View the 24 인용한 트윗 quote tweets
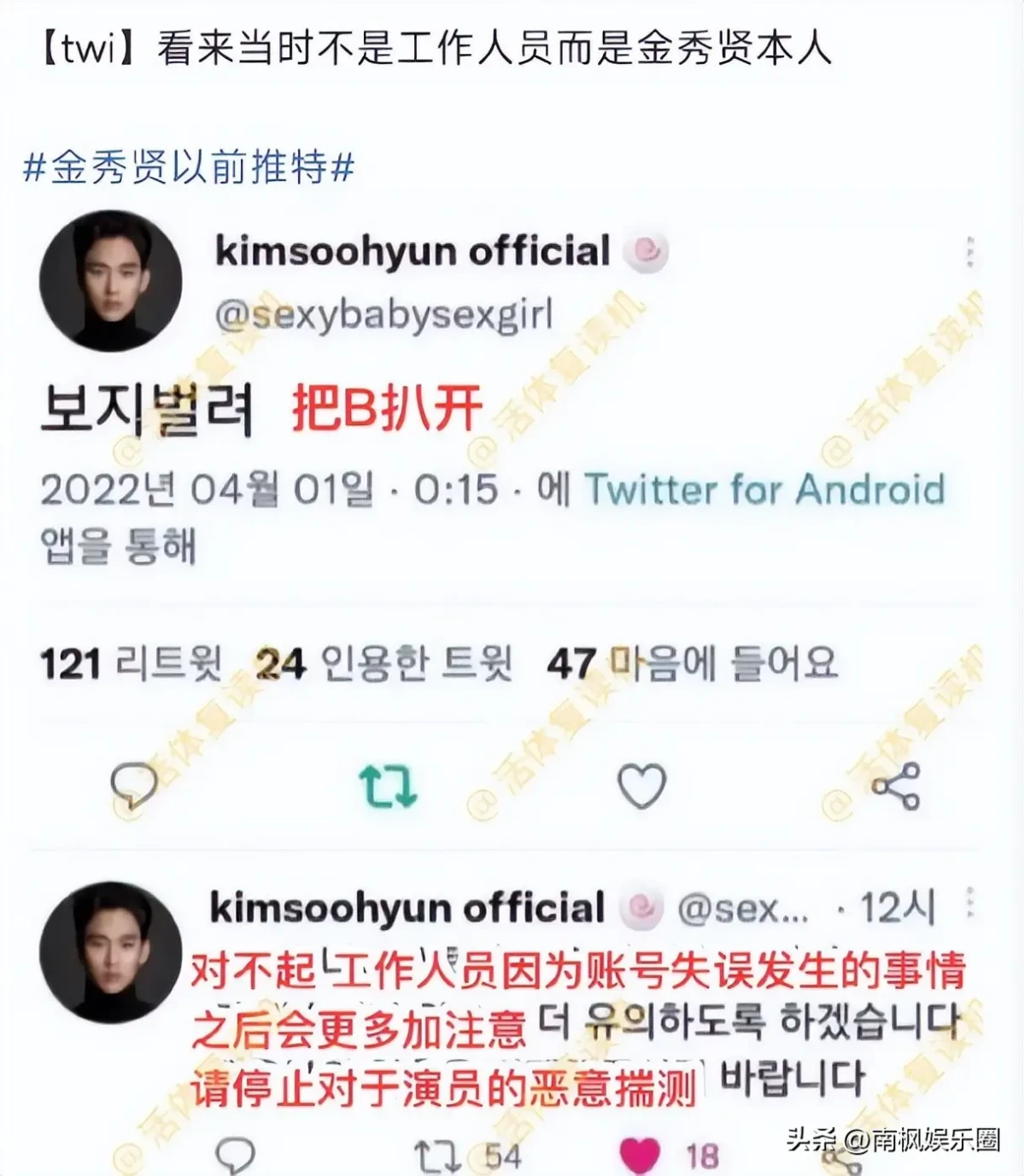1024x1176 pixels. click(384, 664)
